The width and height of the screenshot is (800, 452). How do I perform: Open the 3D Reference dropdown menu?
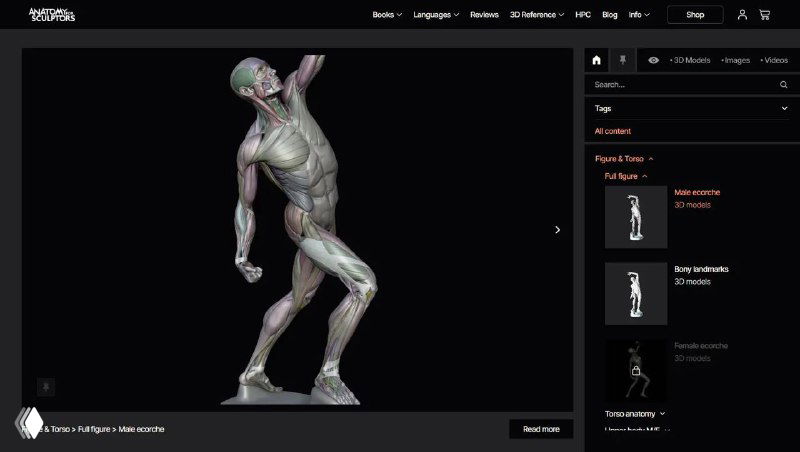(x=537, y=15)
